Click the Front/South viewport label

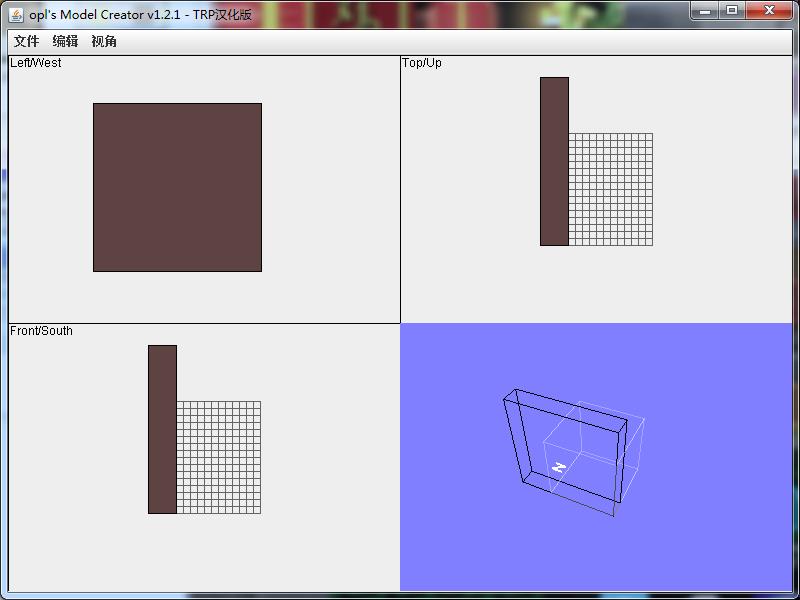coord(41,331)
